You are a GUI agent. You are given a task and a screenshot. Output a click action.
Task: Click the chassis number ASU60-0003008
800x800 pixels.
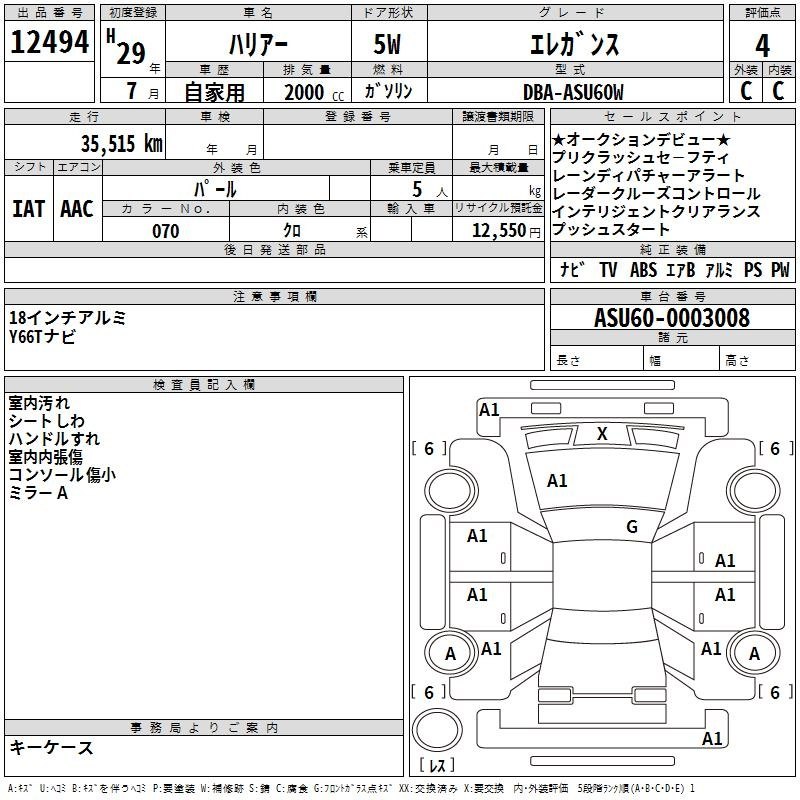671,318
